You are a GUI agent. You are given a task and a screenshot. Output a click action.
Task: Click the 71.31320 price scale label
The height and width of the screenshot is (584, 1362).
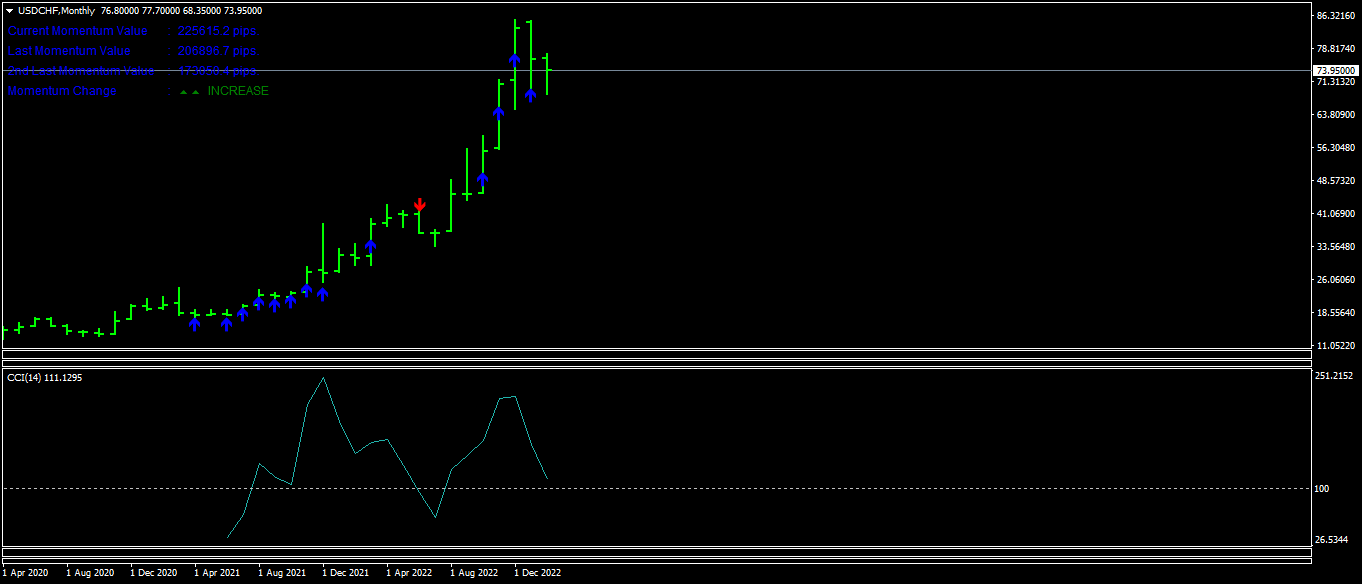pyautogui.click(x=1336, y=82)
